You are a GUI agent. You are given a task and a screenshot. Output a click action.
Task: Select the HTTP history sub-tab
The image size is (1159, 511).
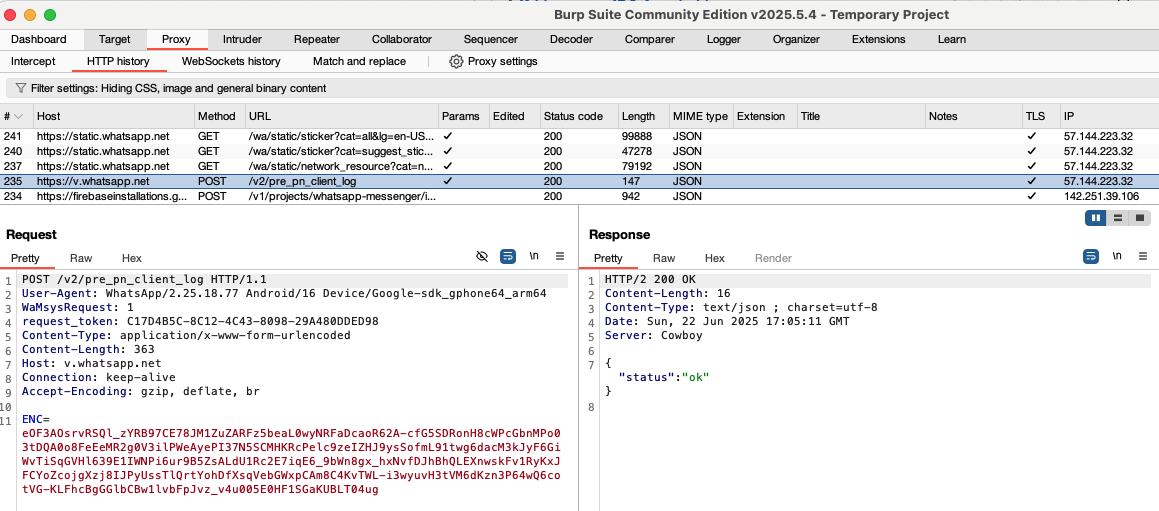tap(118, 61)
